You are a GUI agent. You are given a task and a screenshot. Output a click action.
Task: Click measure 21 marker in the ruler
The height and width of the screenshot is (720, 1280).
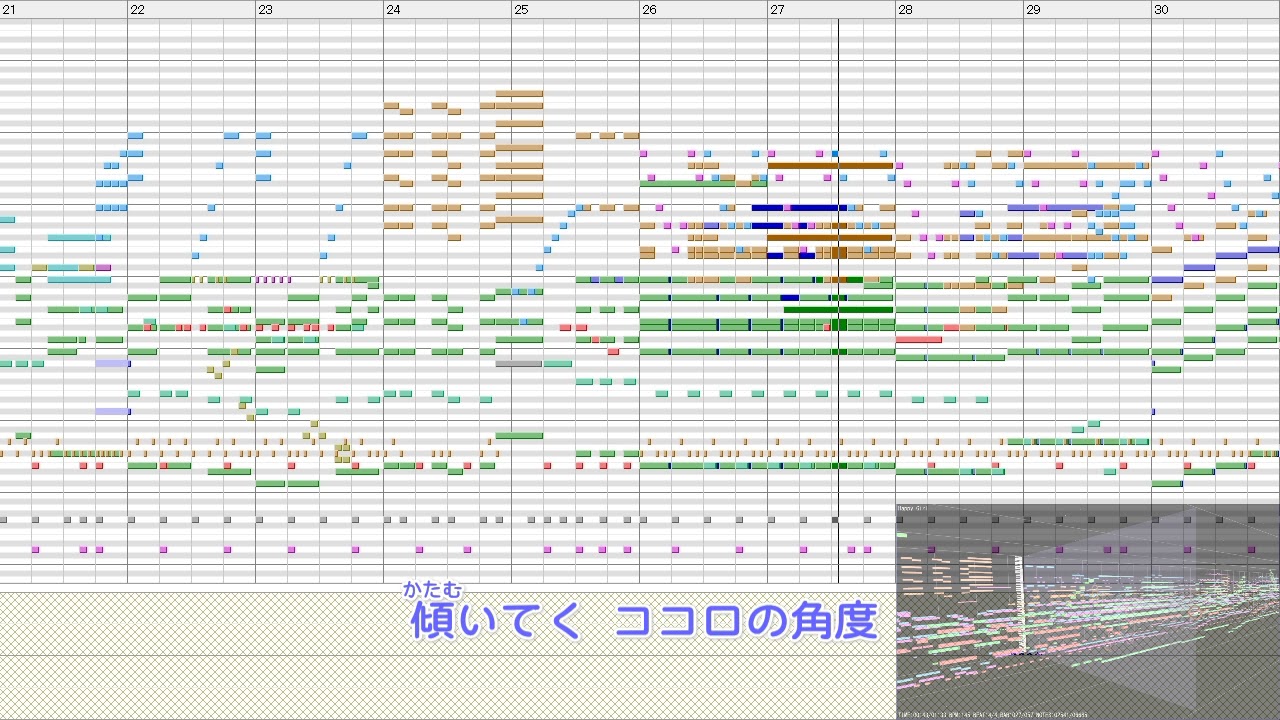(x=9, y=9)
